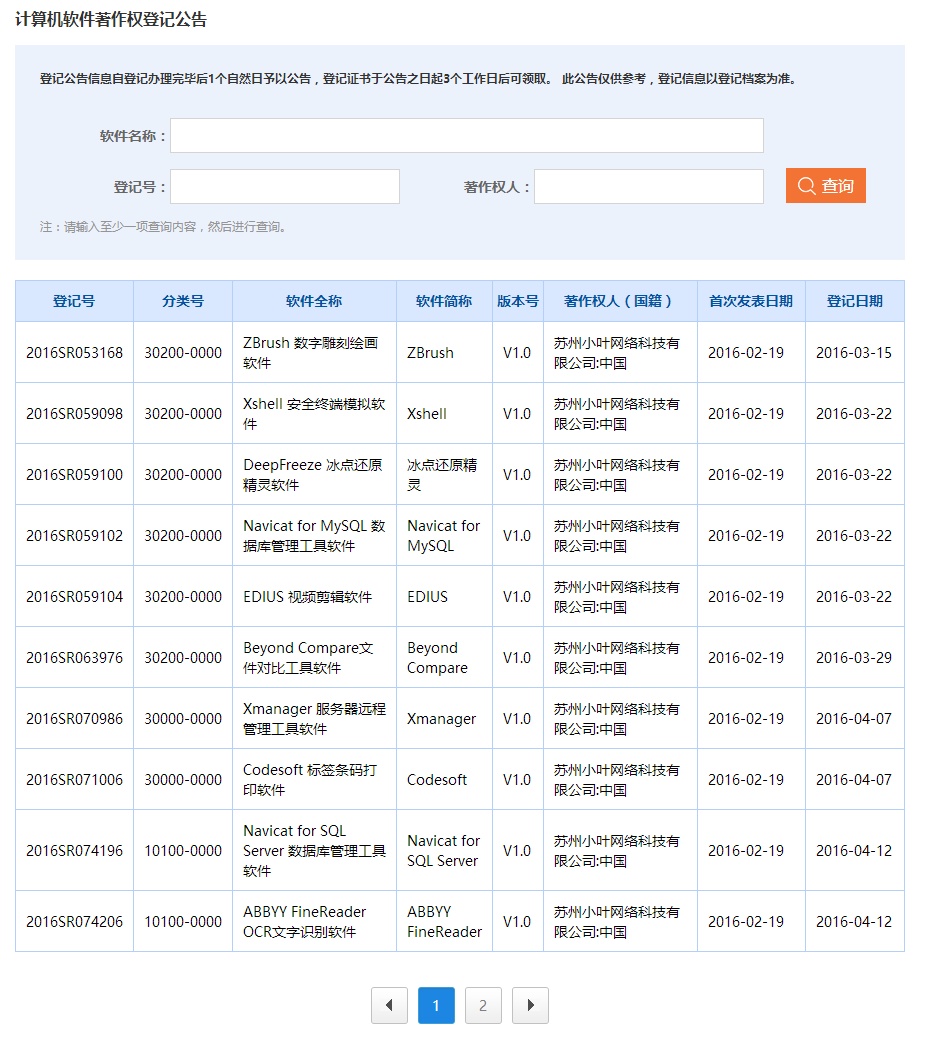The width and height of the screenshot is (935, 1057).
Task: Select registration number 2016SR059100
Action: (x=74, y=475)
